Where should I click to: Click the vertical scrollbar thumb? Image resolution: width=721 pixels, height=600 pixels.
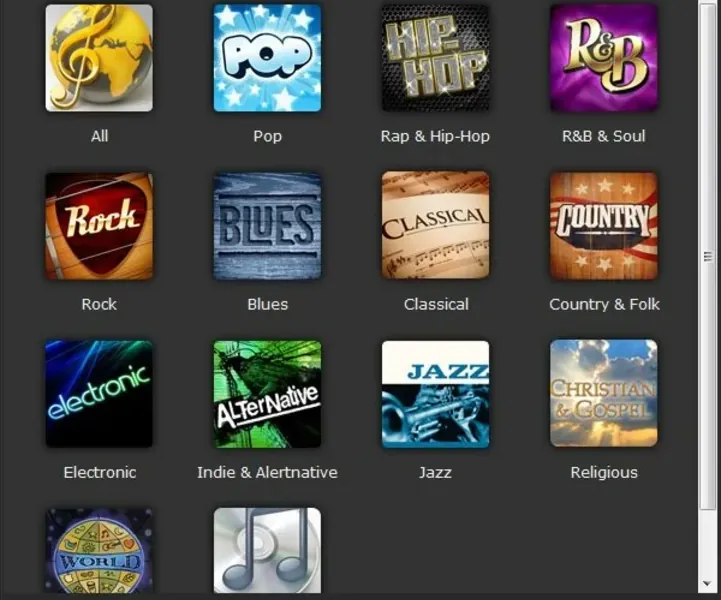(707, 256)
